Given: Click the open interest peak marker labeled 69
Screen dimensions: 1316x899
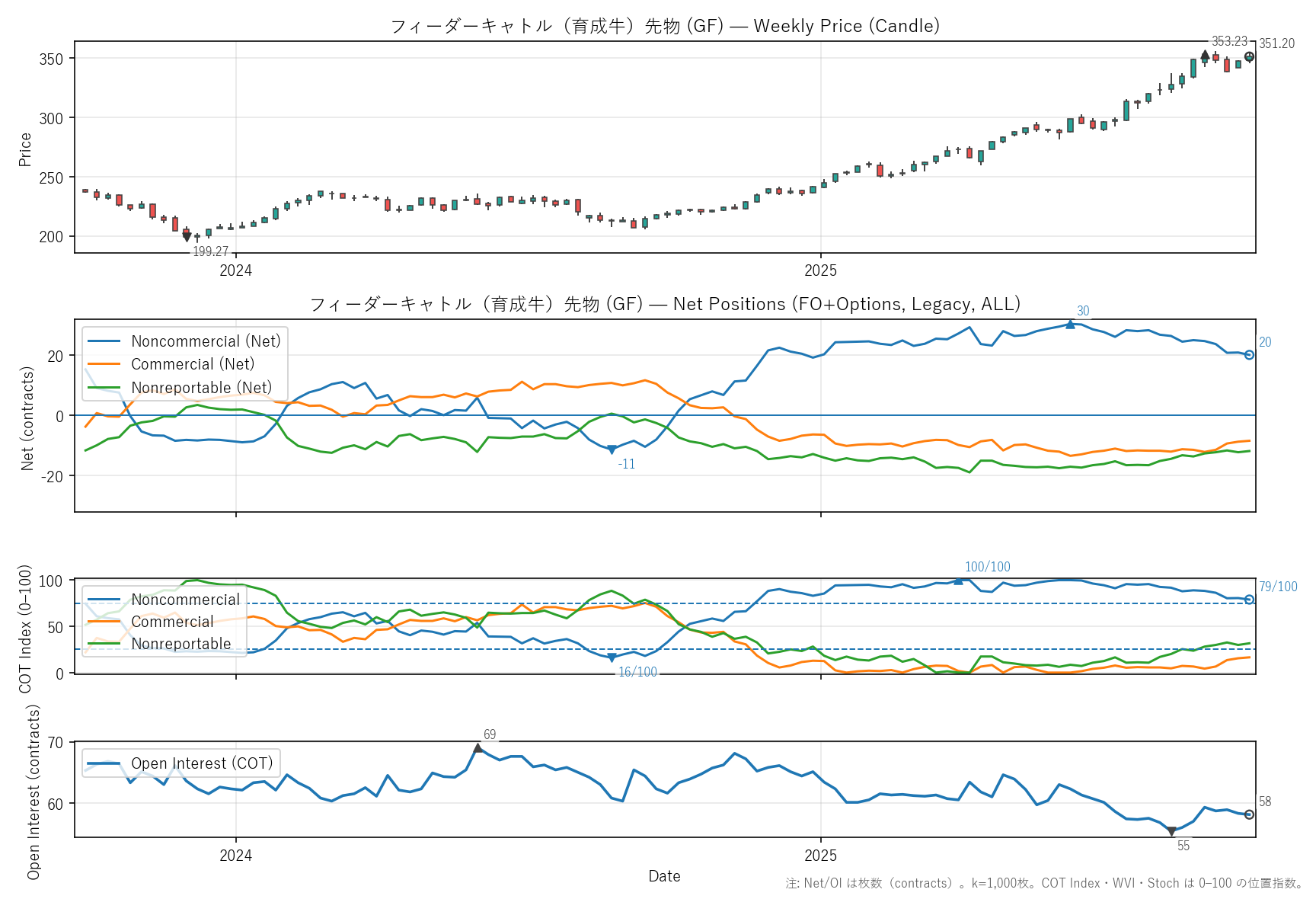Looking at the screenshot, I should (478, 748).
